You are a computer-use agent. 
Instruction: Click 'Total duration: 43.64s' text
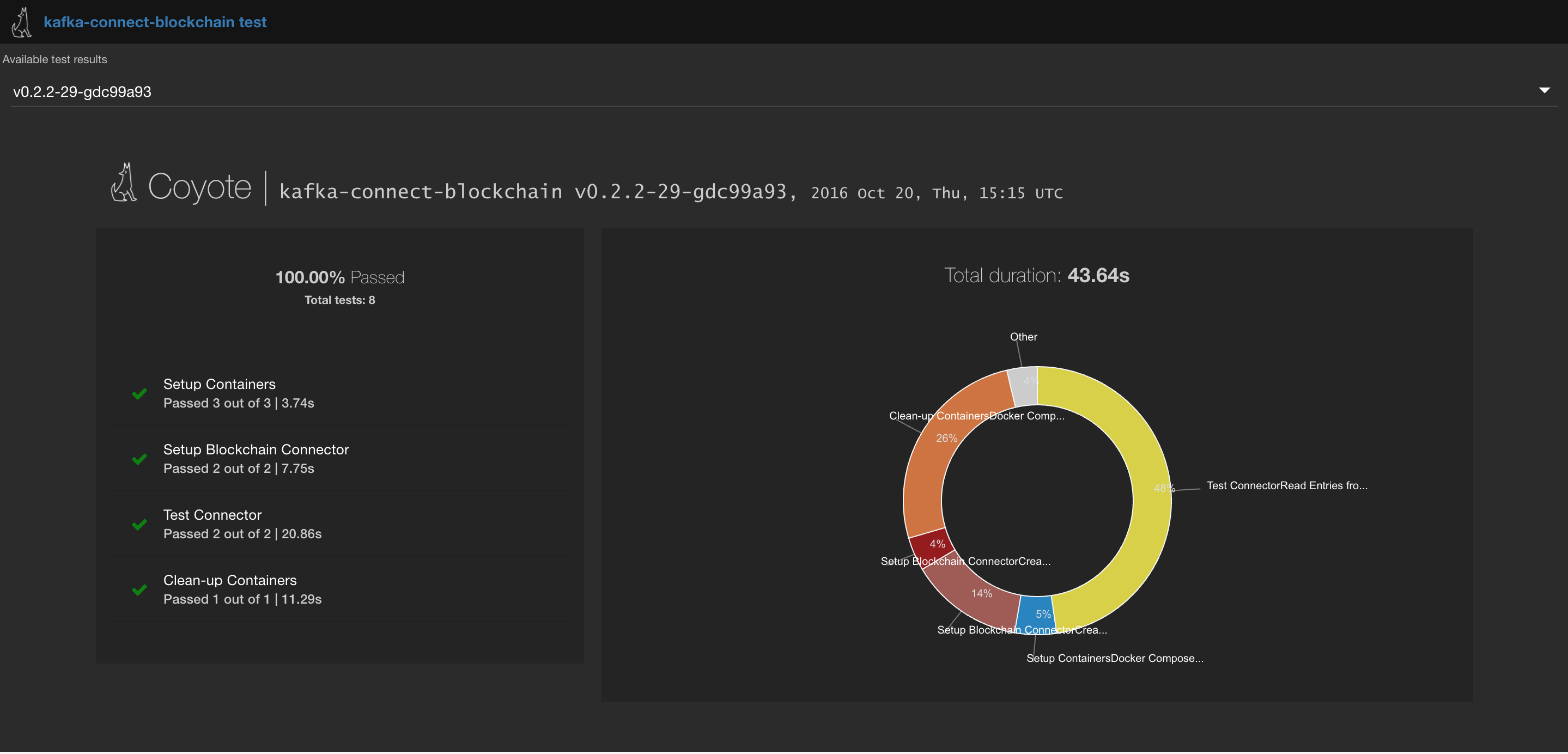[1037, 275]
